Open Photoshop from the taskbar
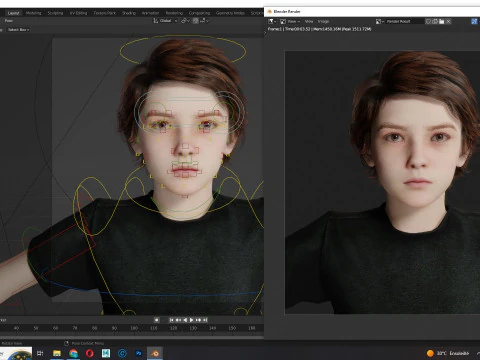Viewport: 480px width, 360px height. tap(139, 353)
